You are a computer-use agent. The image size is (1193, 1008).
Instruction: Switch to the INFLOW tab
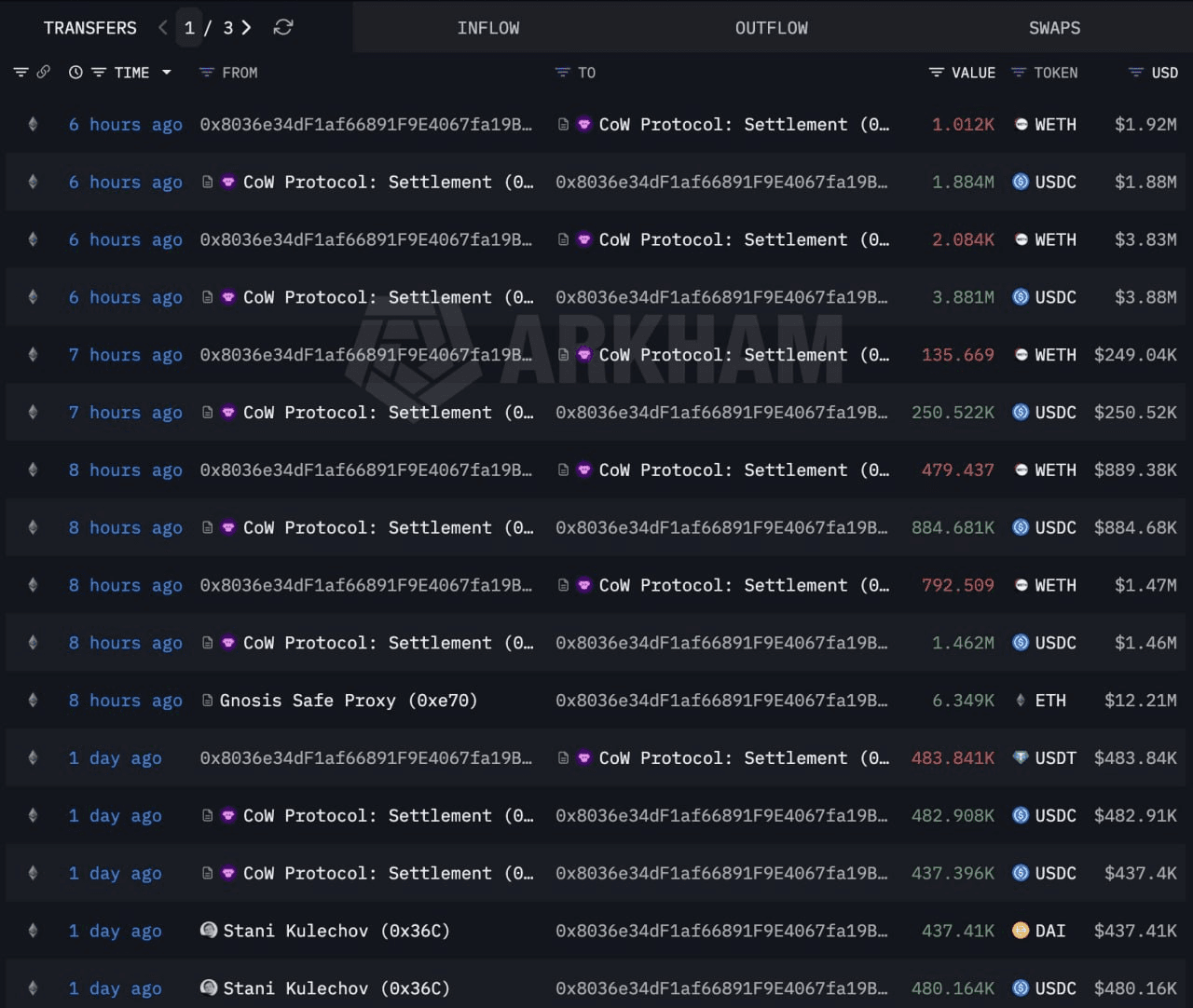coord(488,28)
